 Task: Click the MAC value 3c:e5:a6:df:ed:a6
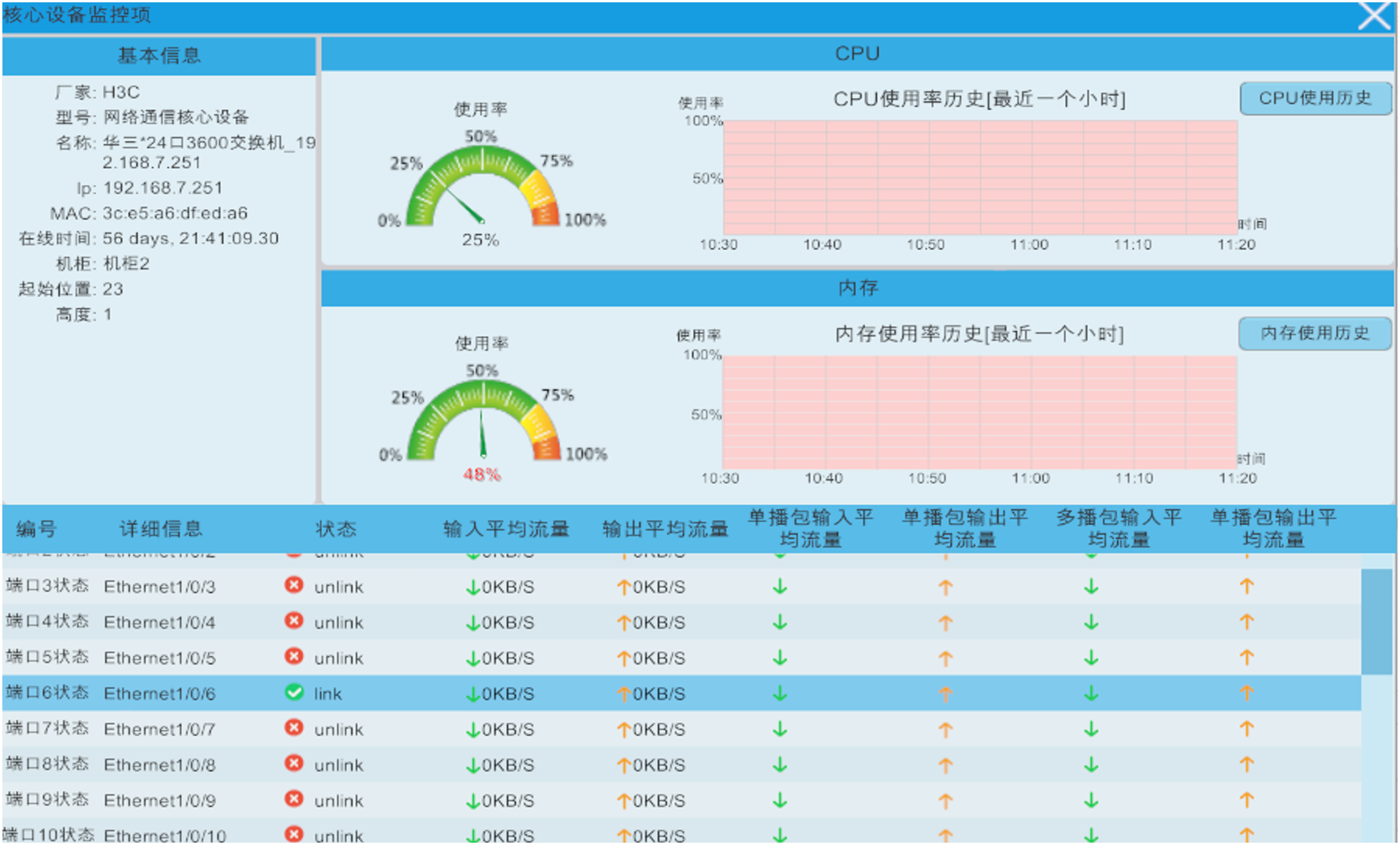click(175, 213)
